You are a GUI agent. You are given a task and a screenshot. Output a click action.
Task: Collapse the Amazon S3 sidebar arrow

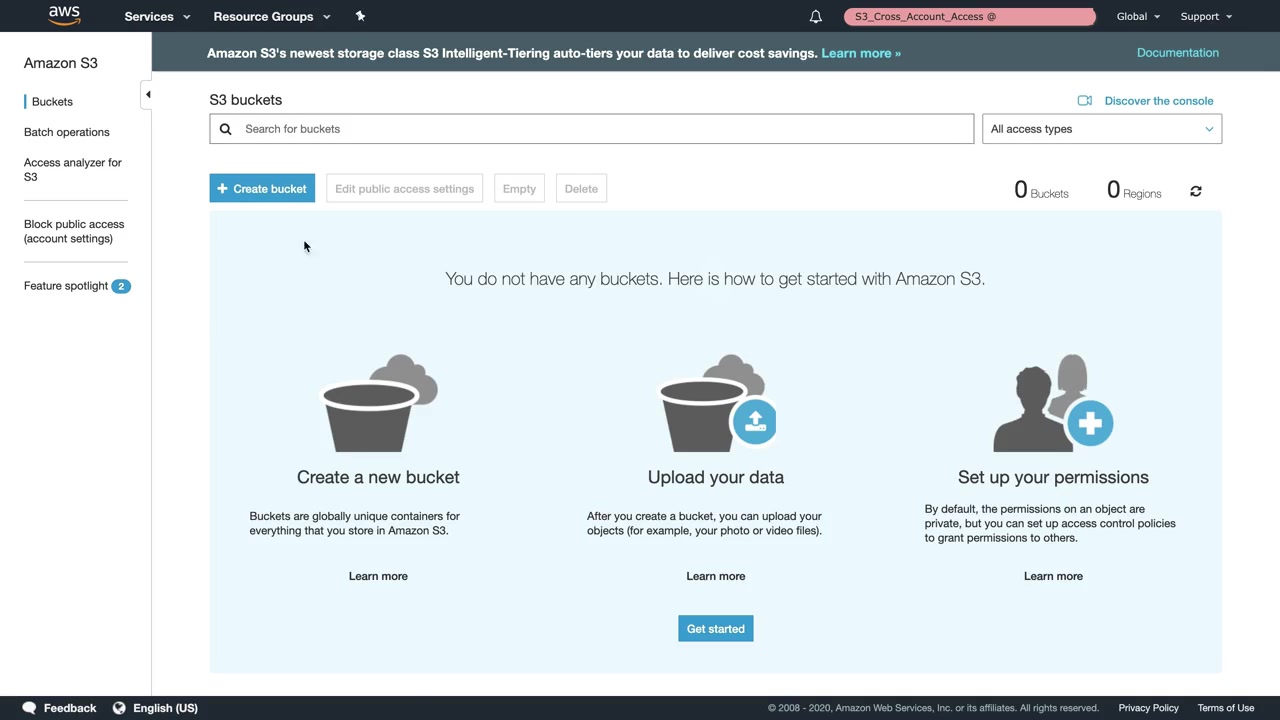click(148, 95)
